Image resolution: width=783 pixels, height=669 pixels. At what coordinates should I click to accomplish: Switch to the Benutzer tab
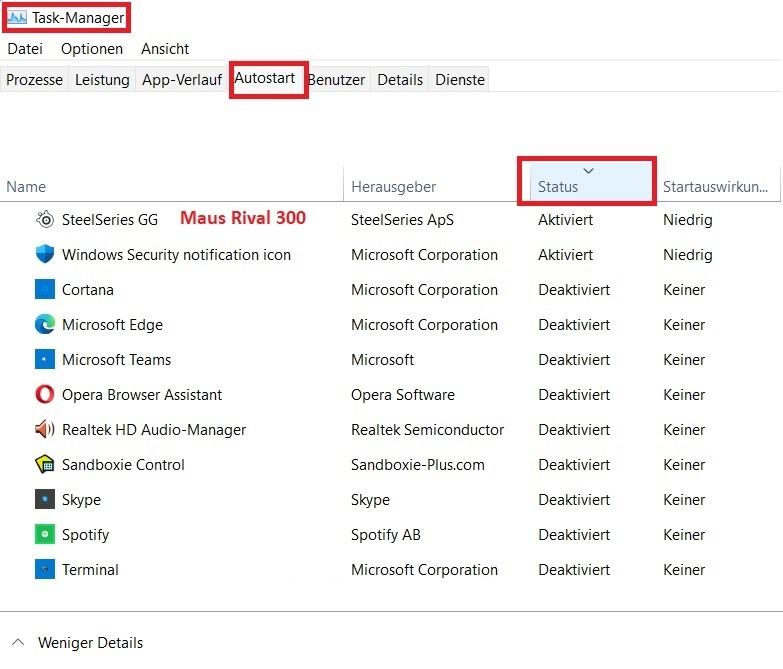(337, 80)
